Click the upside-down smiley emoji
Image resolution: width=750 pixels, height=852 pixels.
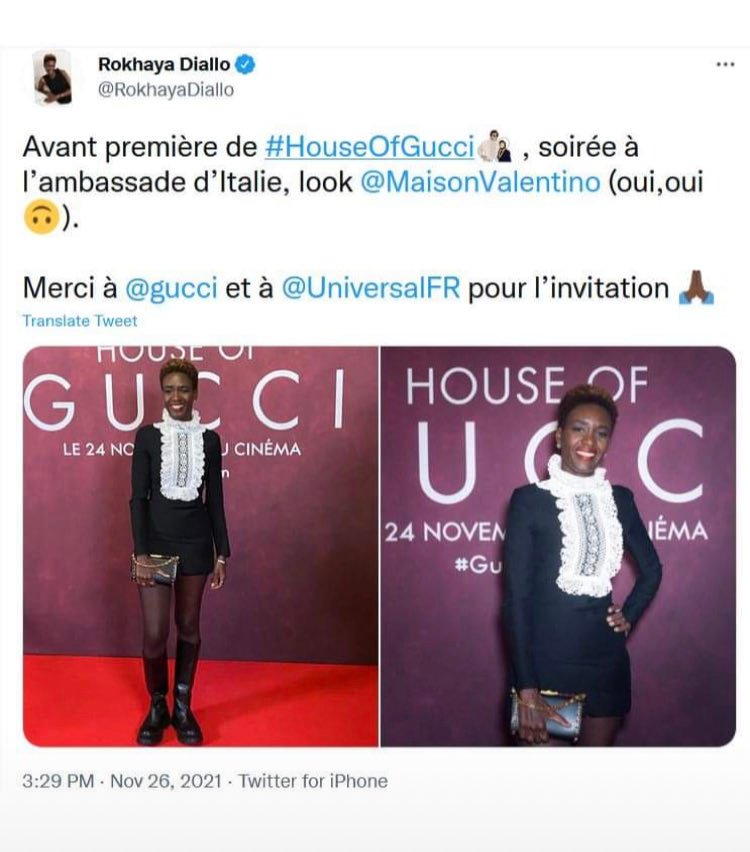pos(41,217)
